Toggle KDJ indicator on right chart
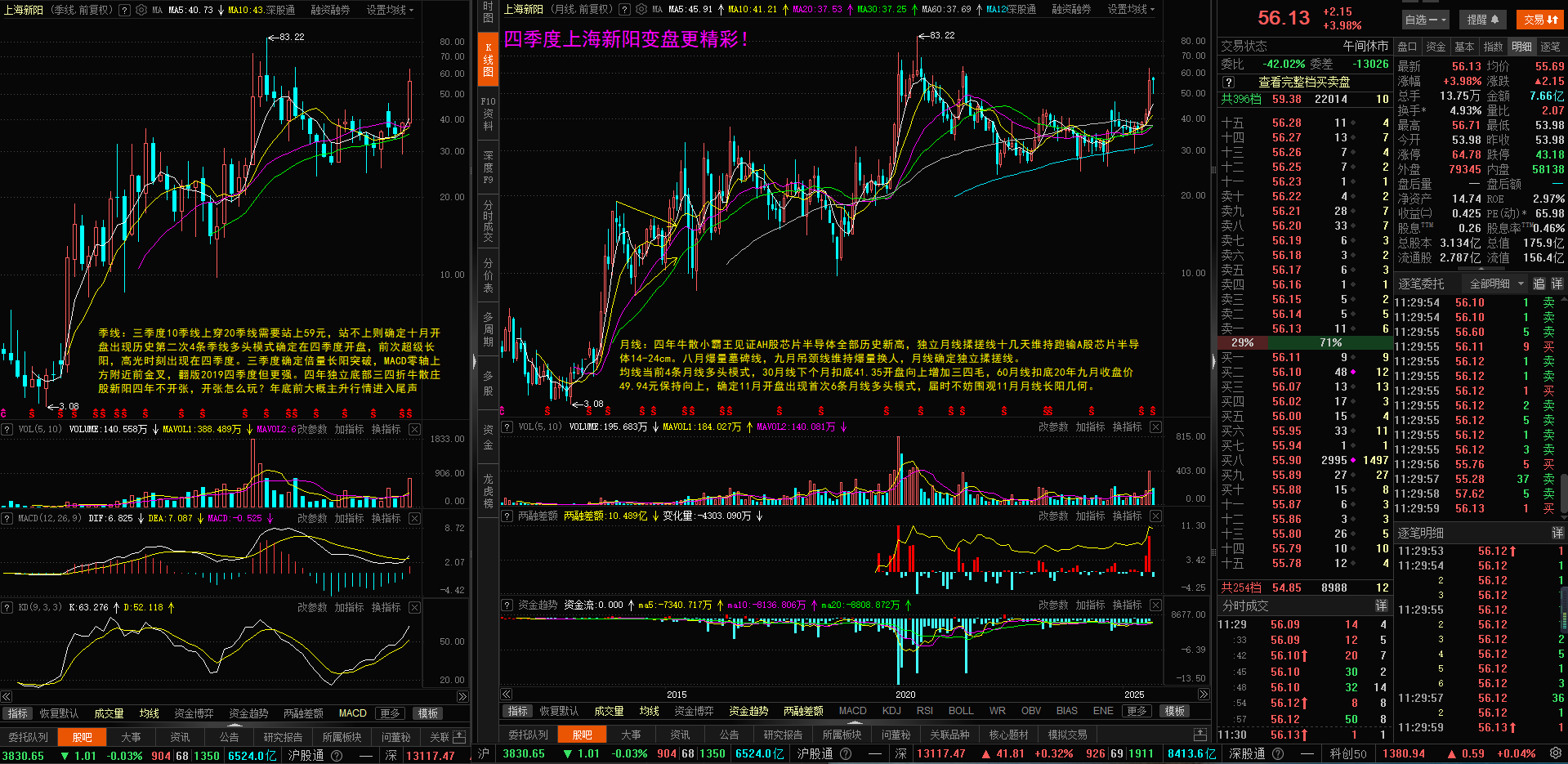 [891, 711]
